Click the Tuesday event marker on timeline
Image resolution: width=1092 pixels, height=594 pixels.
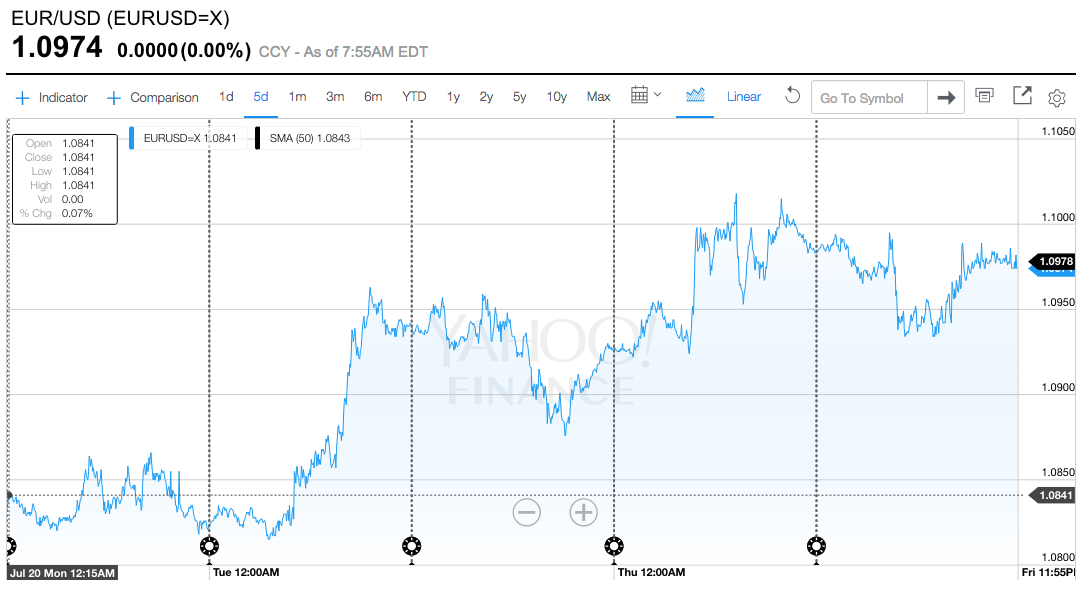tap(208, 545)
